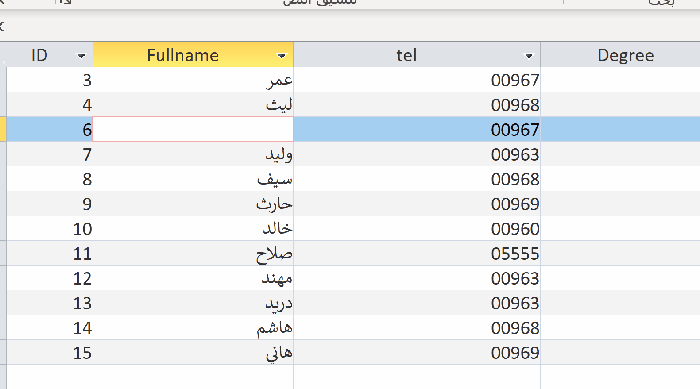Click the row selector for ID 6
This screenshot has height=389, width=700.
(3, 130)
